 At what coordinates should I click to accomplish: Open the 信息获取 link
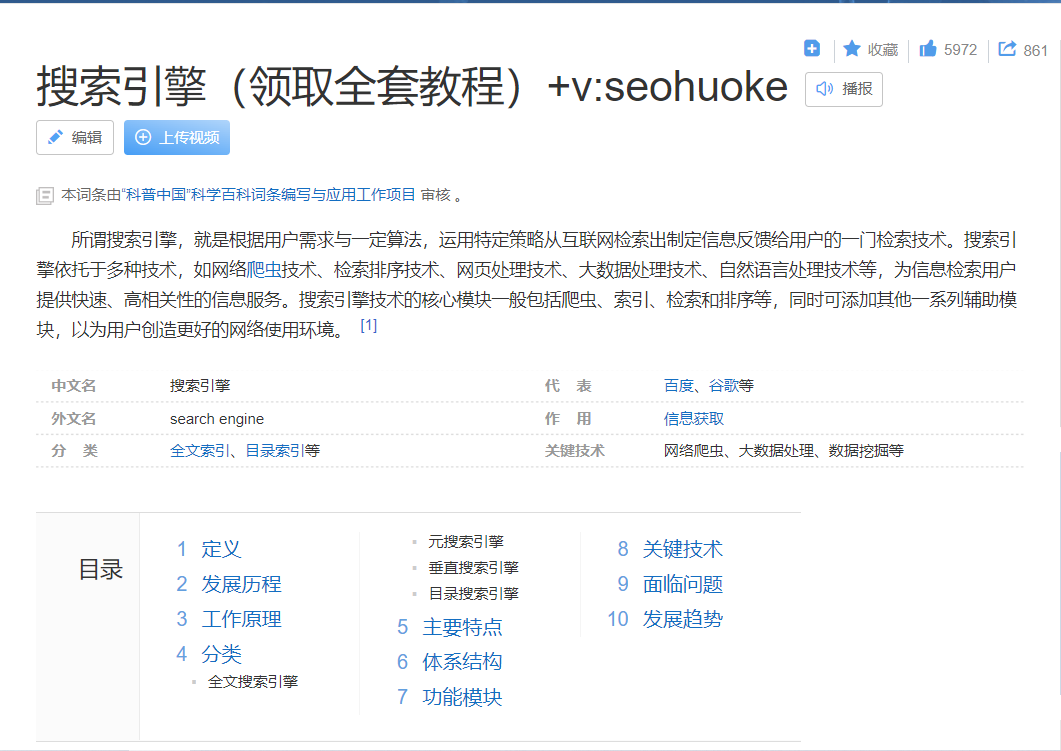(693, 418)
